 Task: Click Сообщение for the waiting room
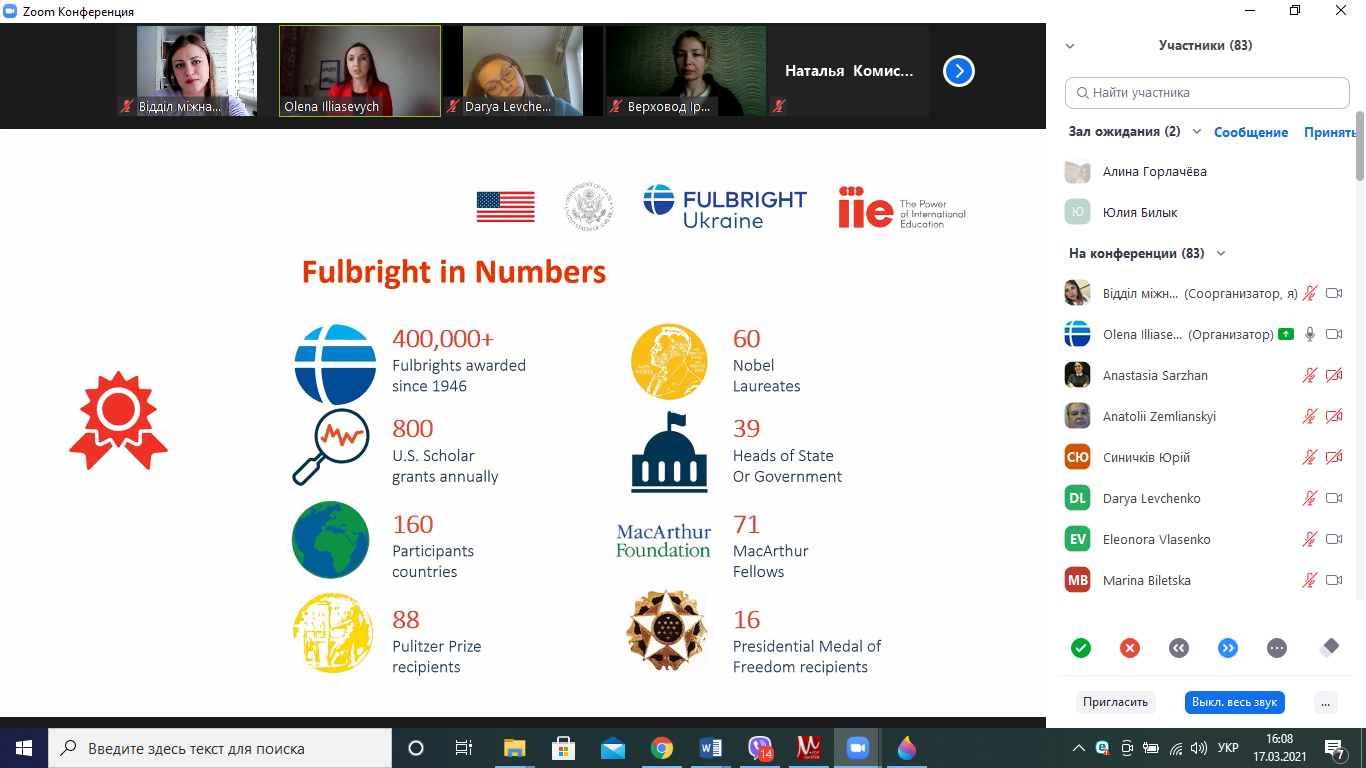point(1250,132)
